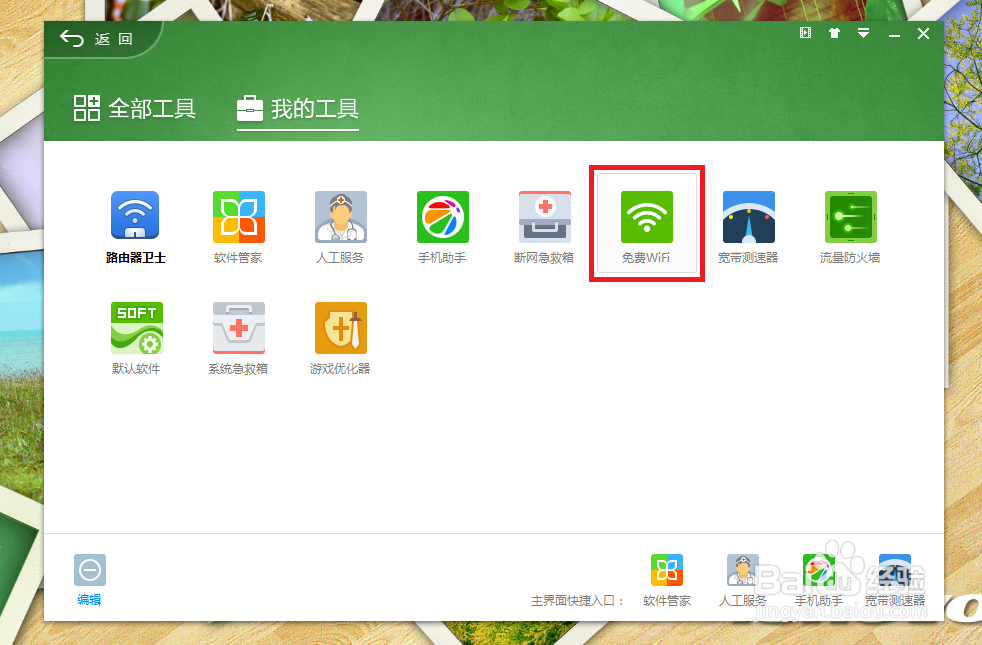982x645 pixels.
Task: Open the main menu dropdown triangle
Action: pyautogui.click(x=864, y=33)
